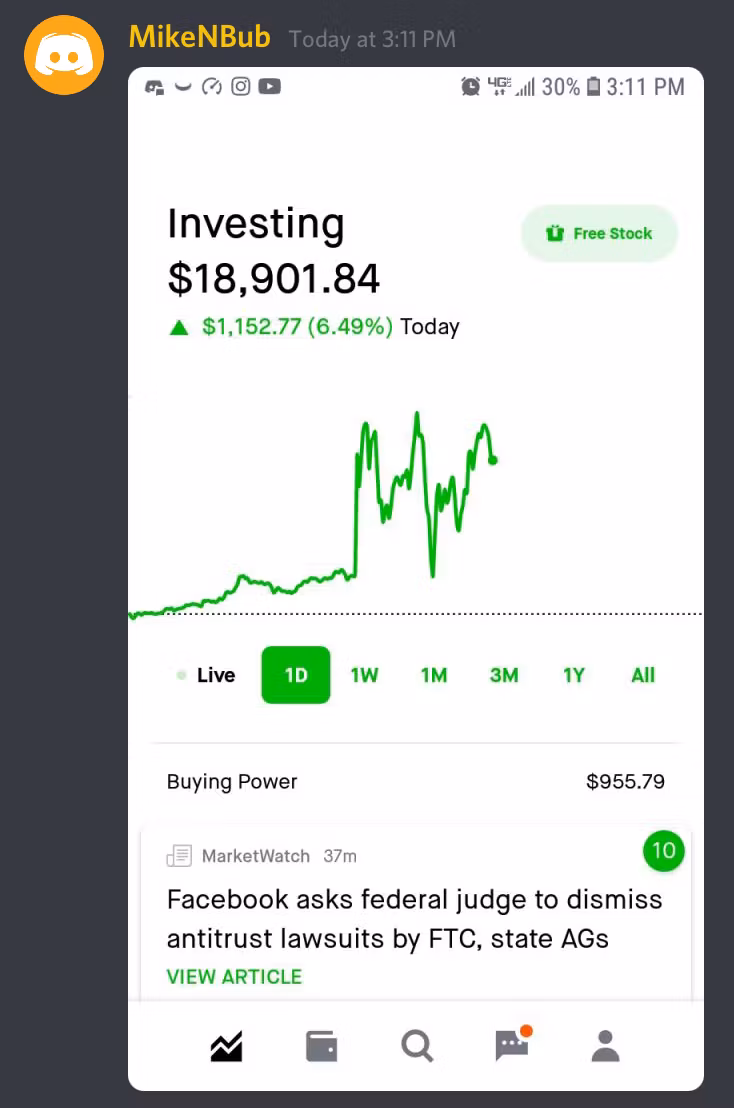Toggle the Live chart view
The image size is (734, 1108).
206,675
